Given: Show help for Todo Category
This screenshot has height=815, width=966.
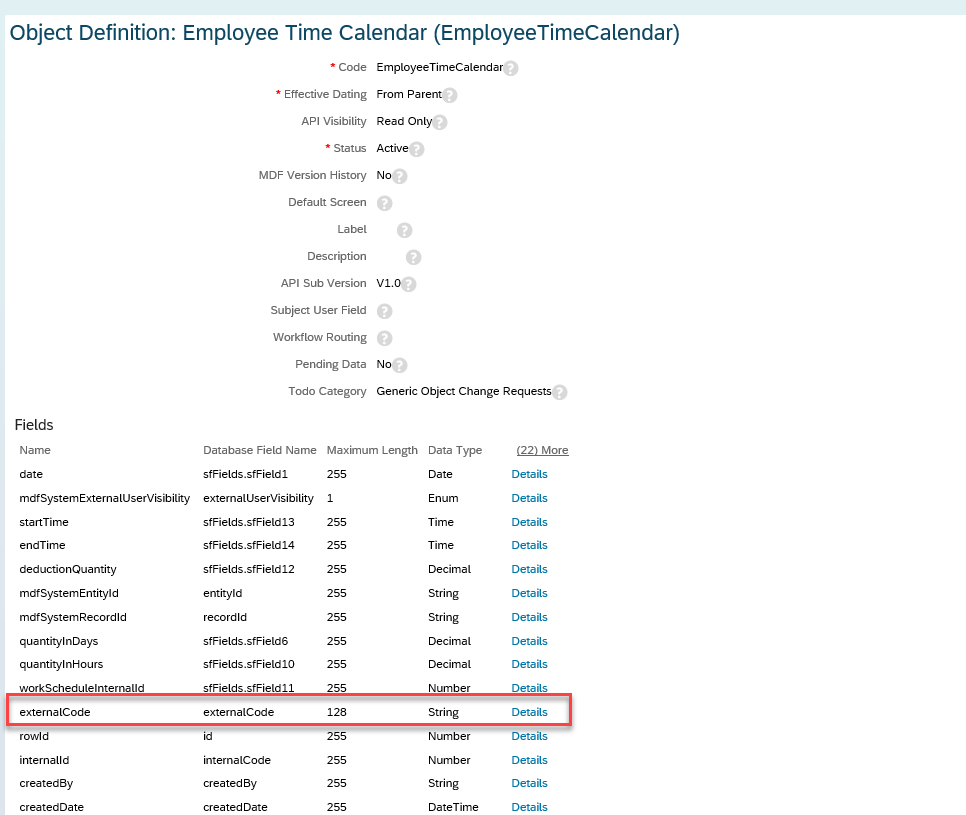Looking at the screenshot, I should [559, 392].
